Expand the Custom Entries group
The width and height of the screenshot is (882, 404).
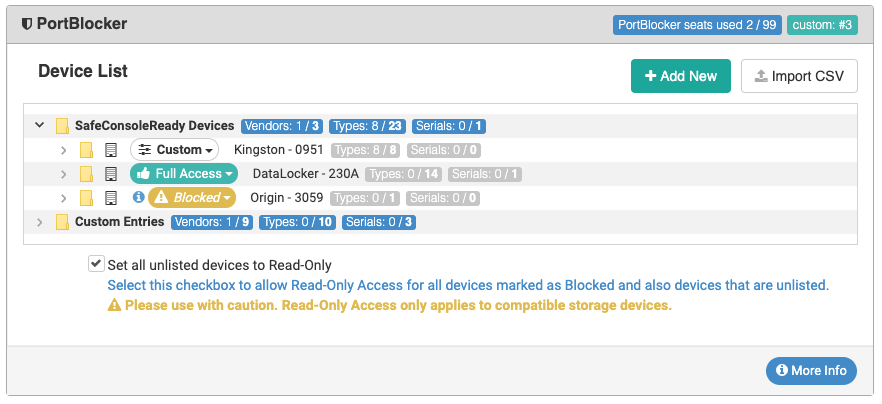pyautogui.click(x=39, y=222)
